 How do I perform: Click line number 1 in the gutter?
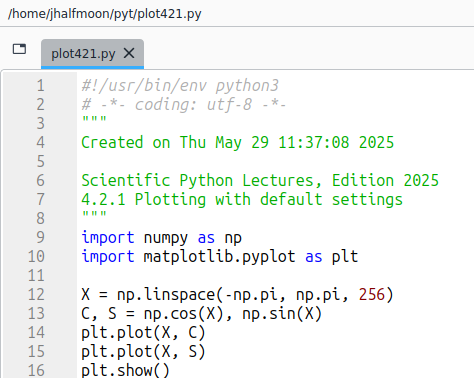click(x=40, y=86)
